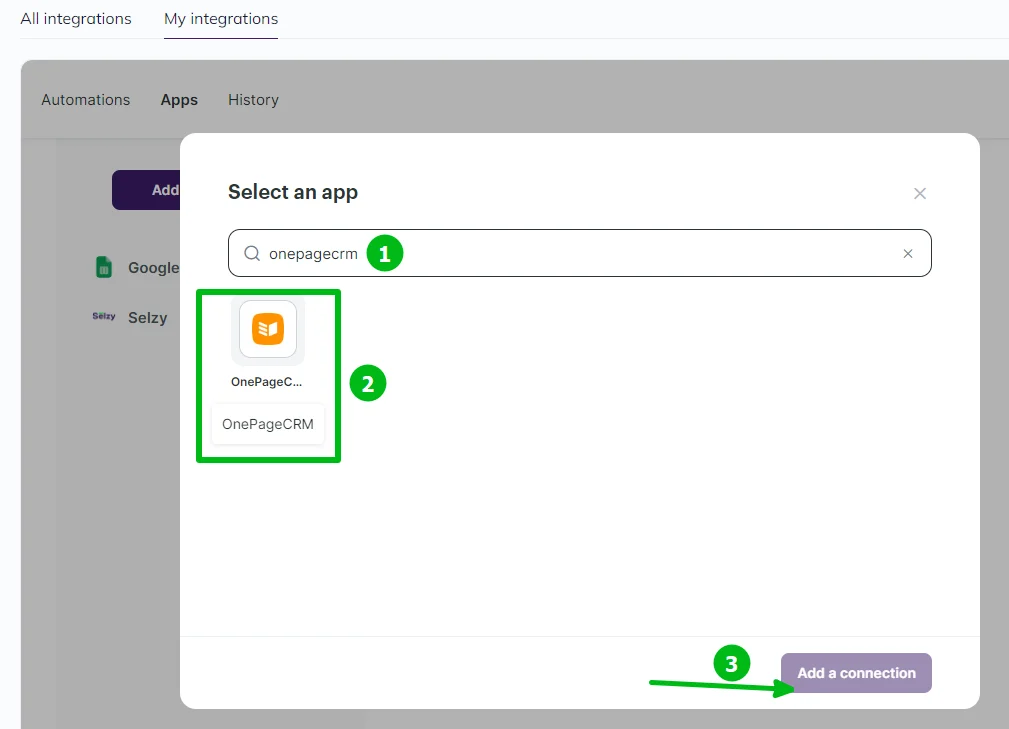Select the Selzy app entry in list
This screenshot has width=1009, height=729.
click(x=129, y=317)
